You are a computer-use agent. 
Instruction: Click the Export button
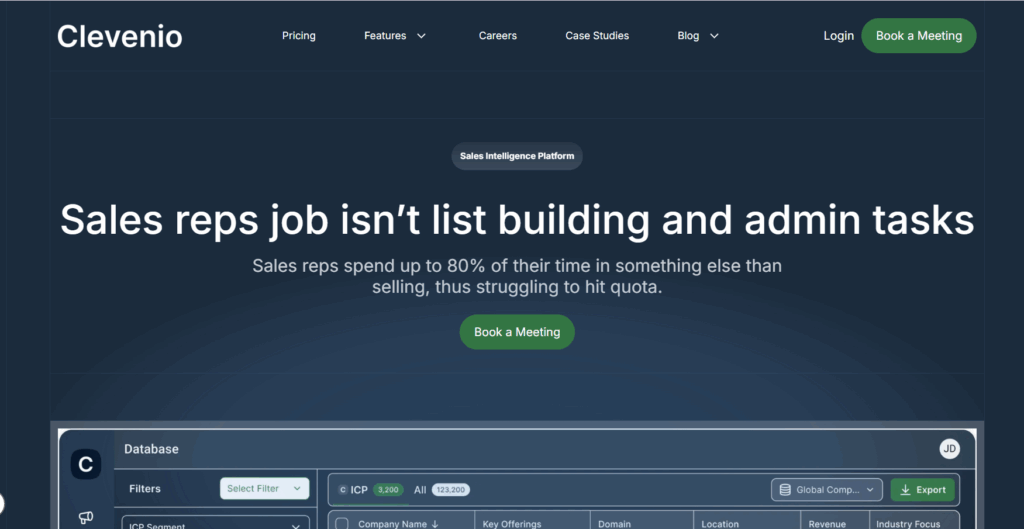tap(923, 490)
